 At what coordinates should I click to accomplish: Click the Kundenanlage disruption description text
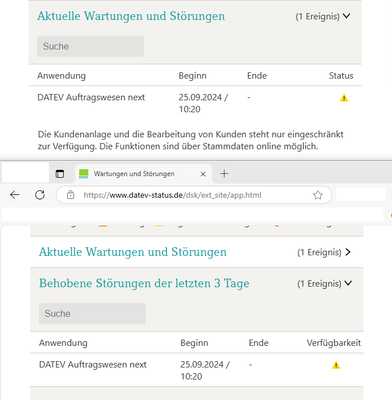point(190,140)
